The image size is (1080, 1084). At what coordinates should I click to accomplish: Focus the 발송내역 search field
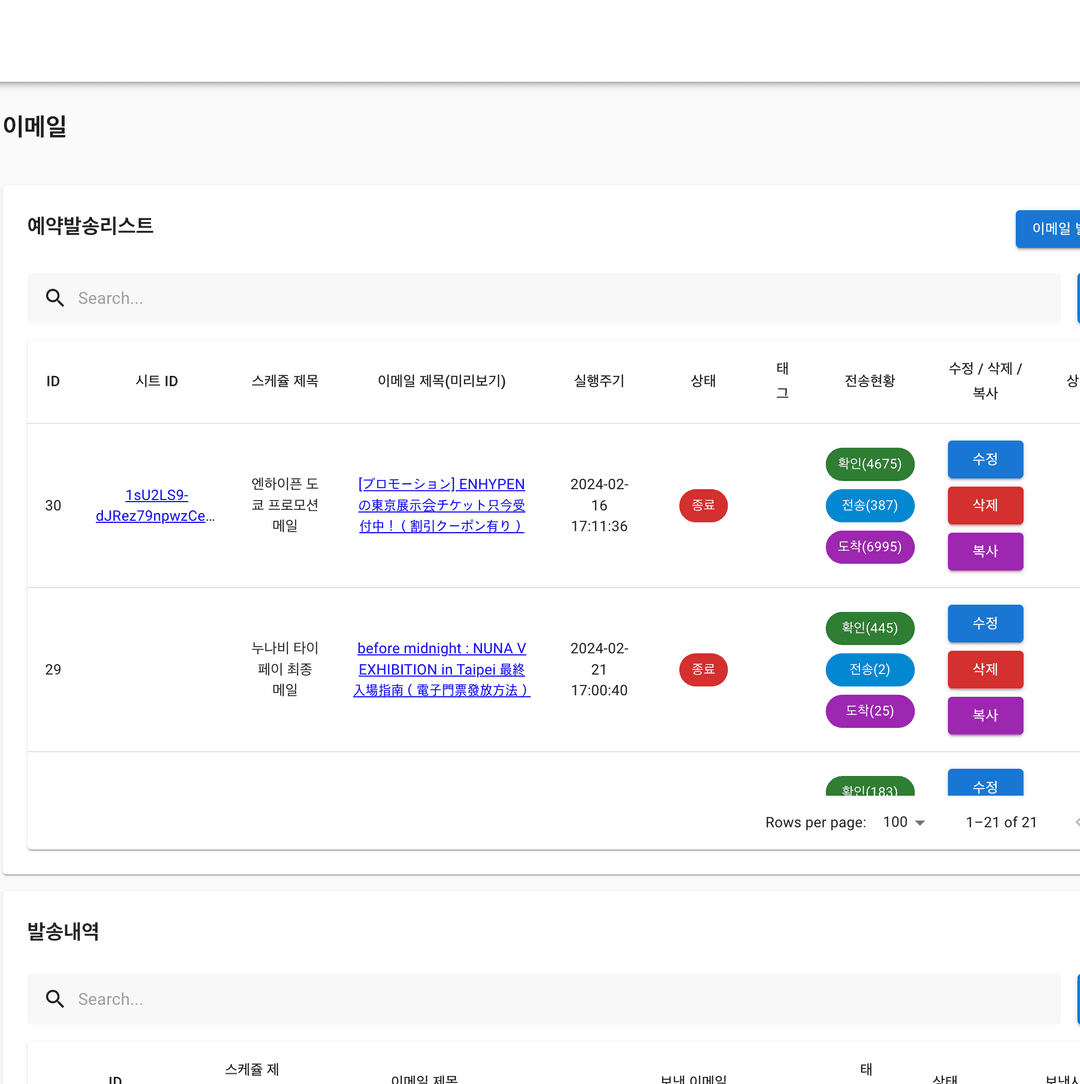point(560,999)
